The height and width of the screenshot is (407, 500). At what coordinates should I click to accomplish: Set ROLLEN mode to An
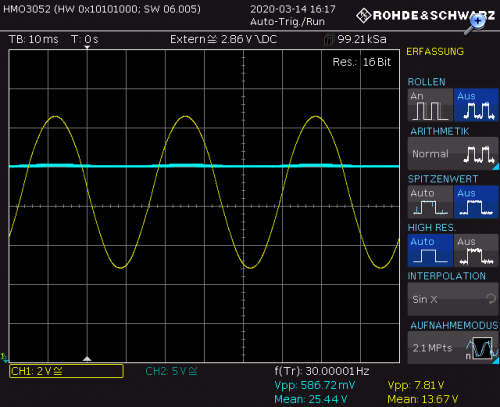pyautogui.click(x=430, y=105)
